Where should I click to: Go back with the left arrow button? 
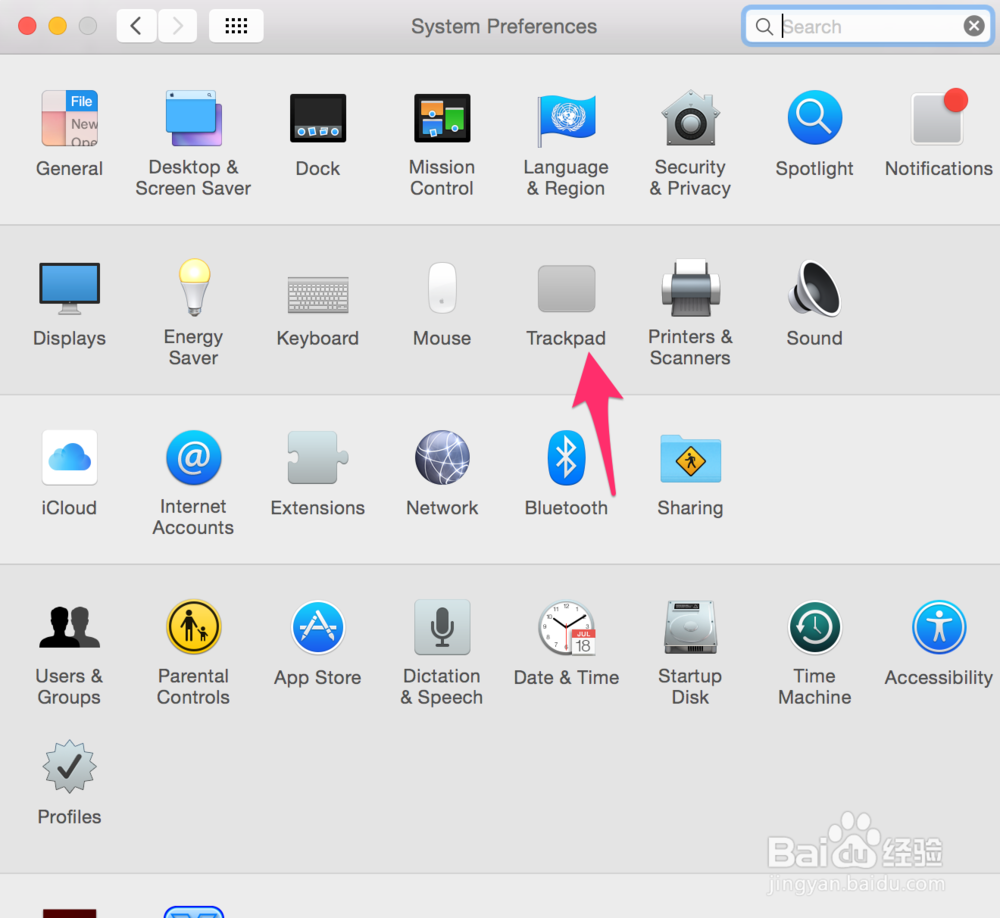pos(136,26)
